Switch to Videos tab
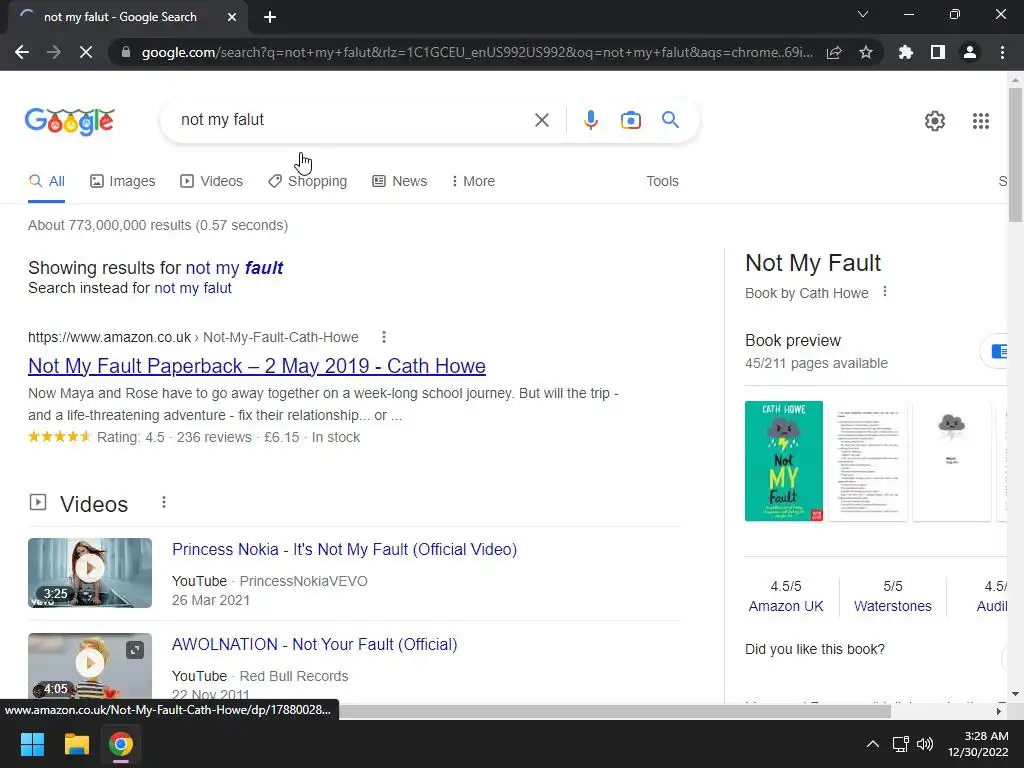 [x=212, y=182]
